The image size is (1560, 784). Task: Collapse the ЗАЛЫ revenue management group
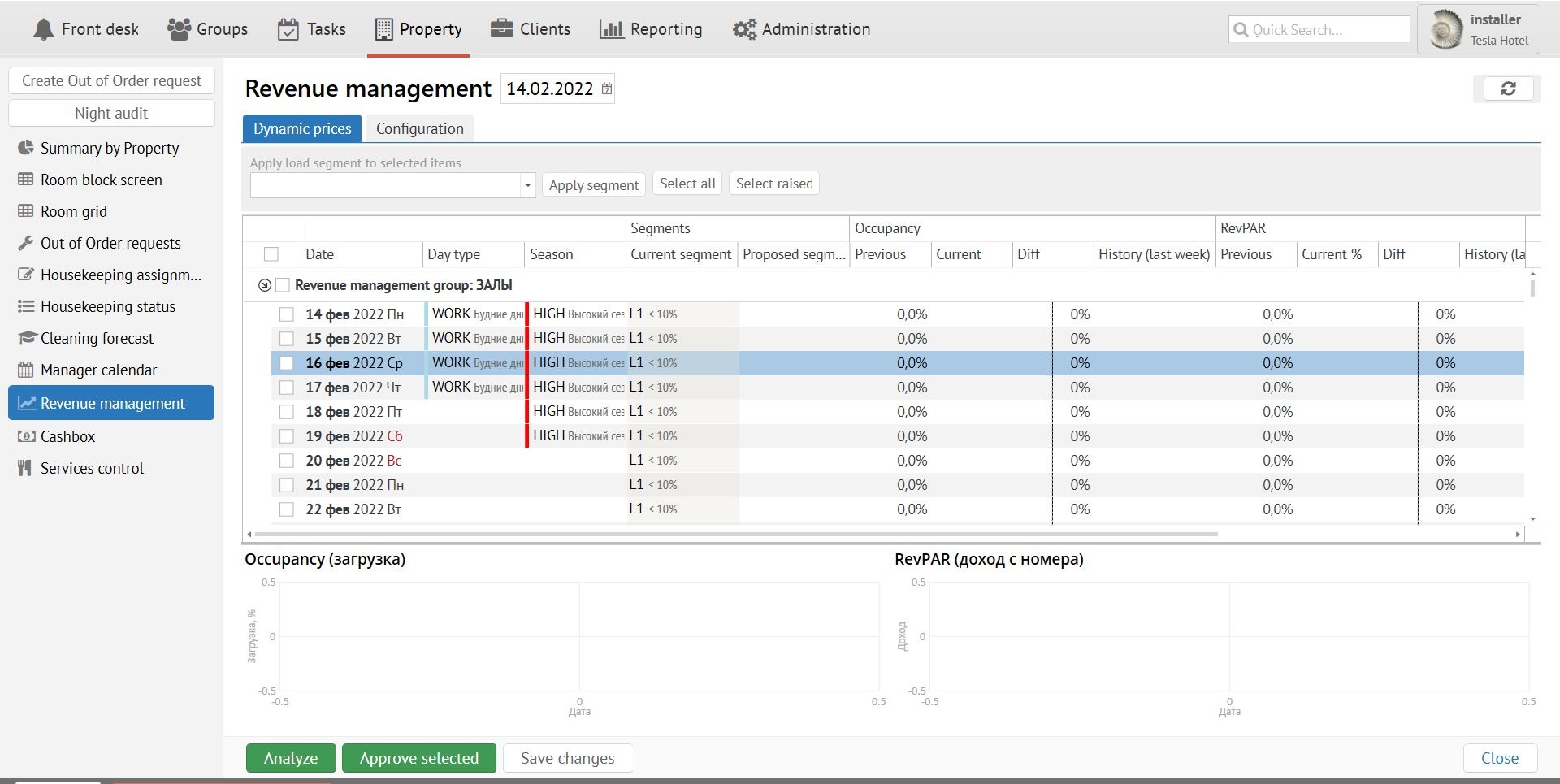click(x=264, y=285)
